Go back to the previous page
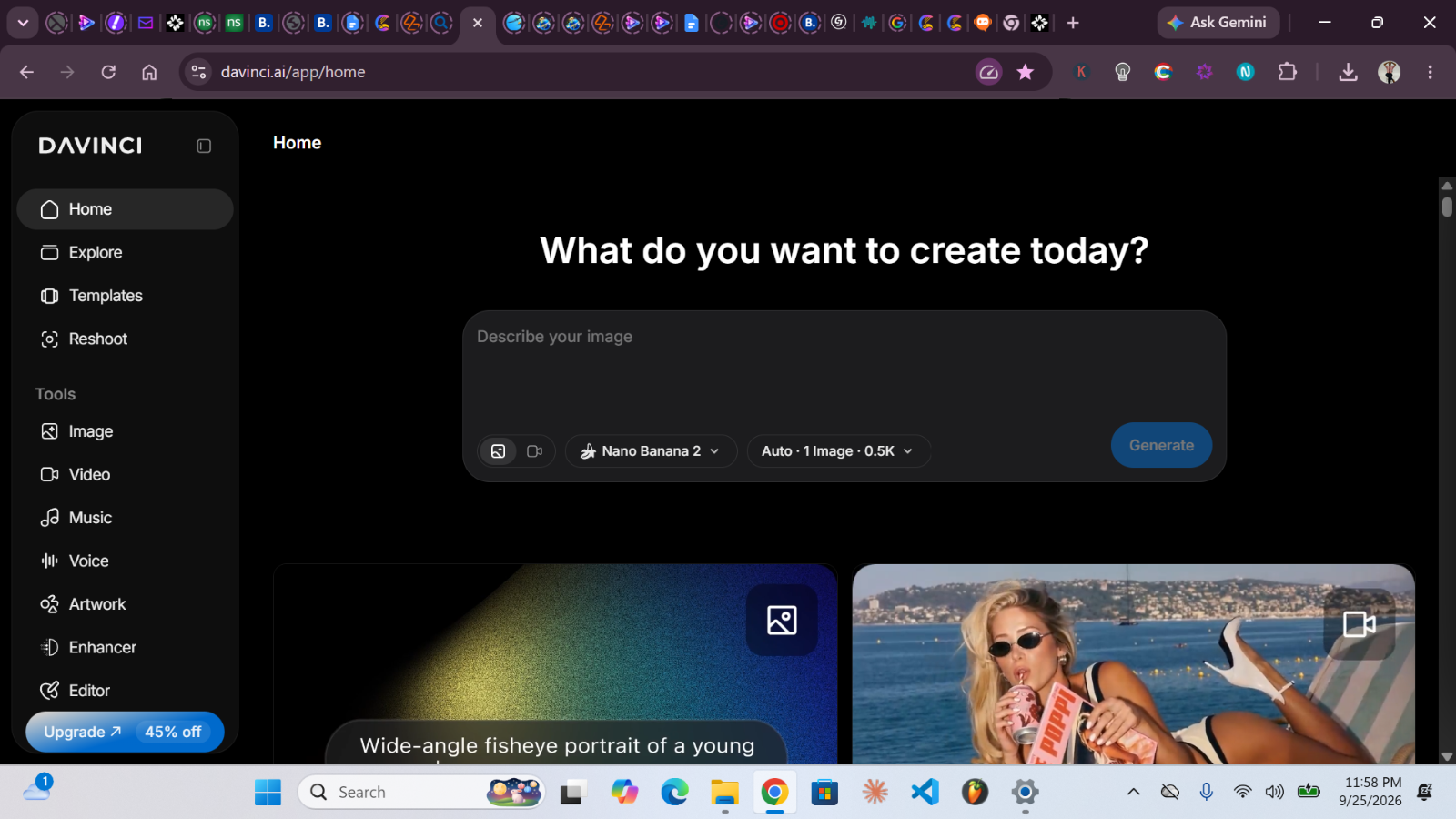1456x819 pixels. (x=26, y=72)
